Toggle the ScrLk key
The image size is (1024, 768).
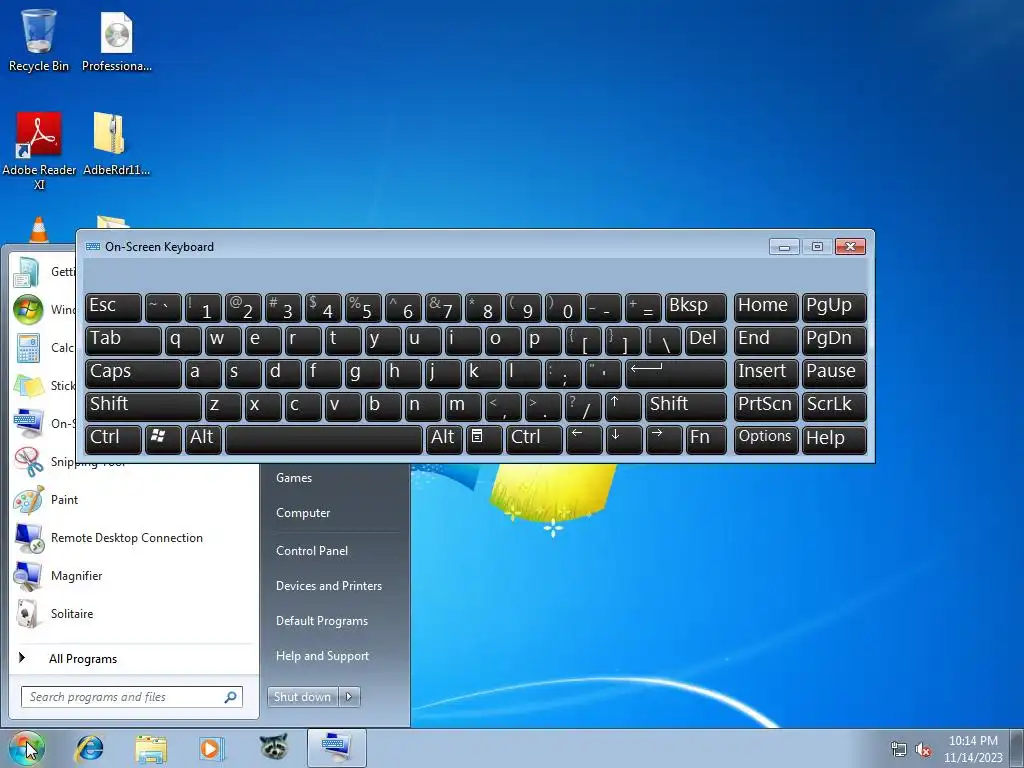coord(834,406)
